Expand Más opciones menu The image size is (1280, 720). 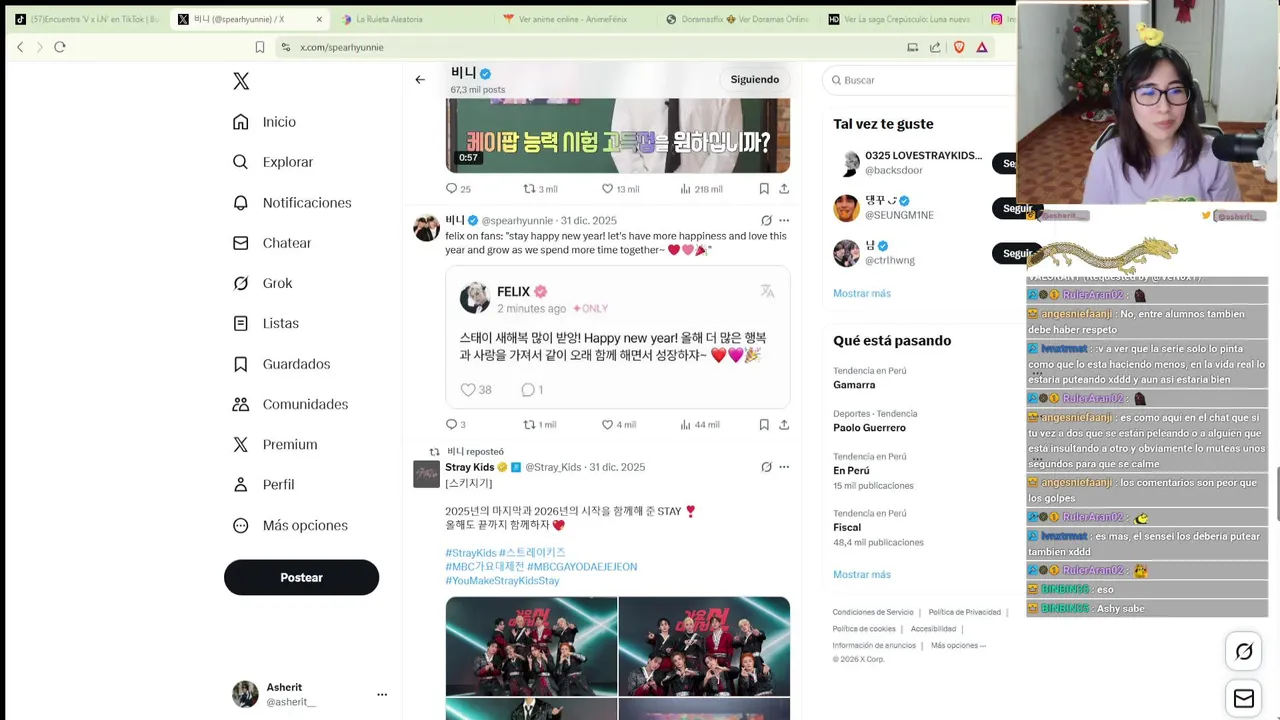[290, 525]
